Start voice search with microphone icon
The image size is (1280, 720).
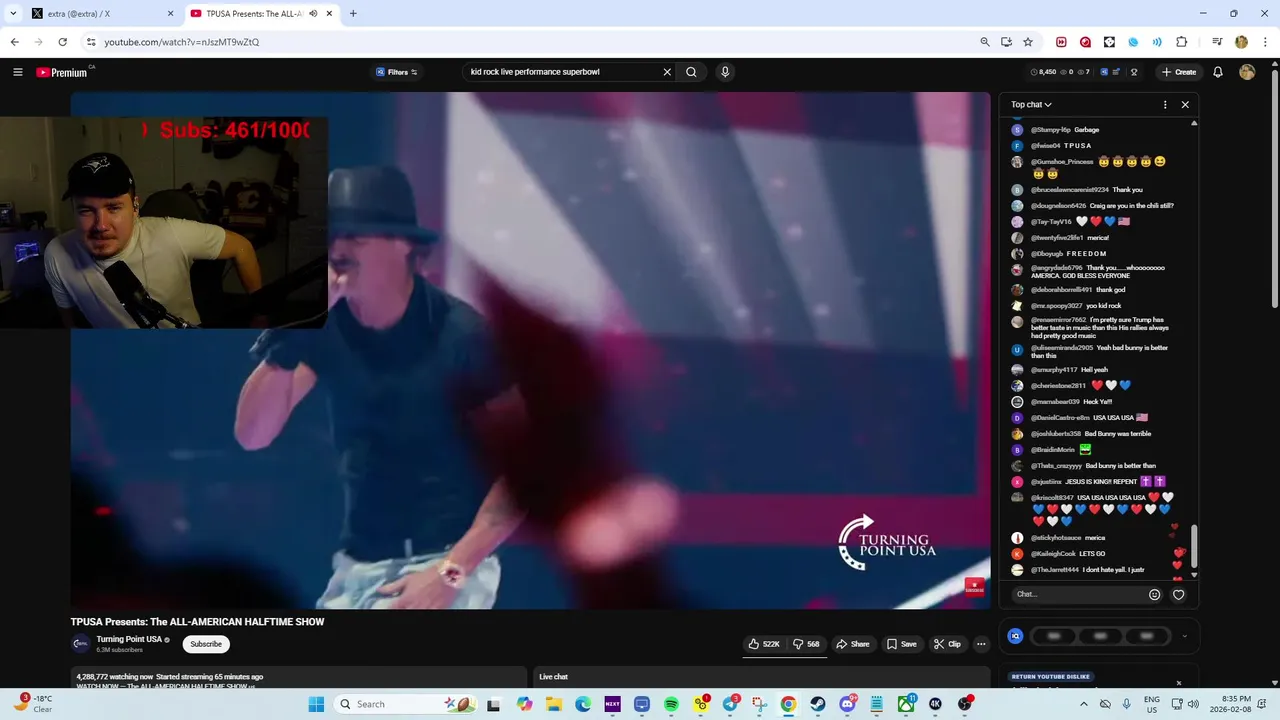point(725,72)
